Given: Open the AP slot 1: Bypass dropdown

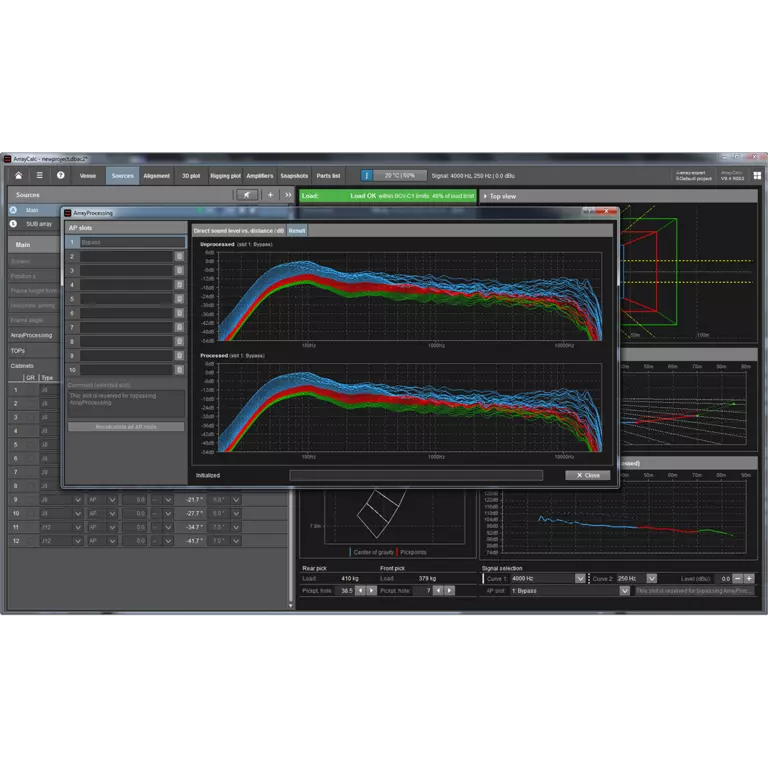Looking at the screenshot, I should (x=624, y=591).
